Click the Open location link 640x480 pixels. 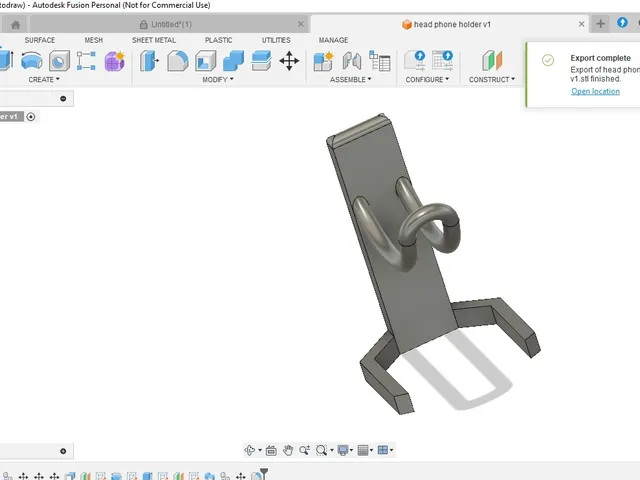(596, 91)
